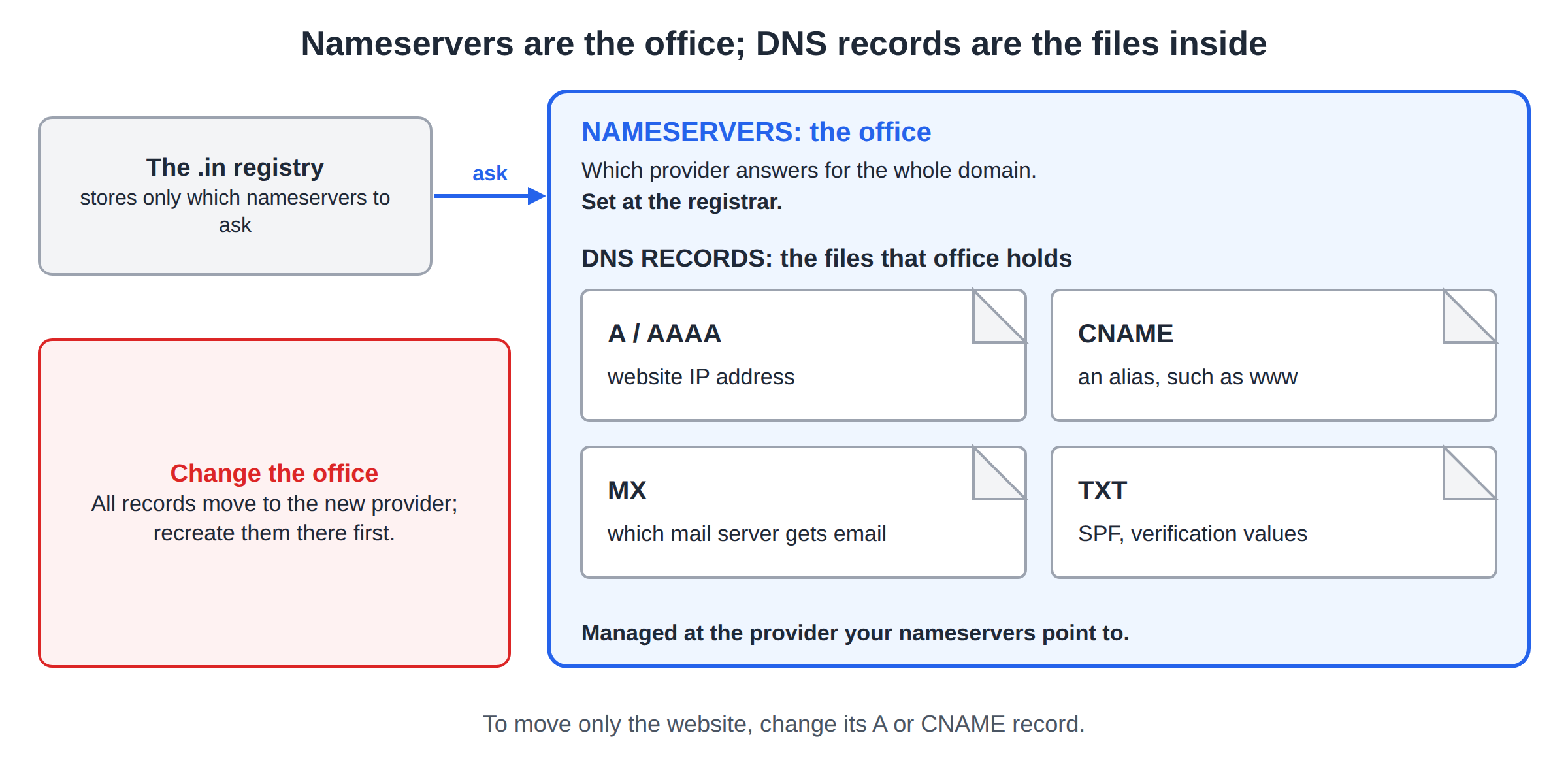Click 'Managed at the provider your nameservers point to.'

tap(855, 632)
